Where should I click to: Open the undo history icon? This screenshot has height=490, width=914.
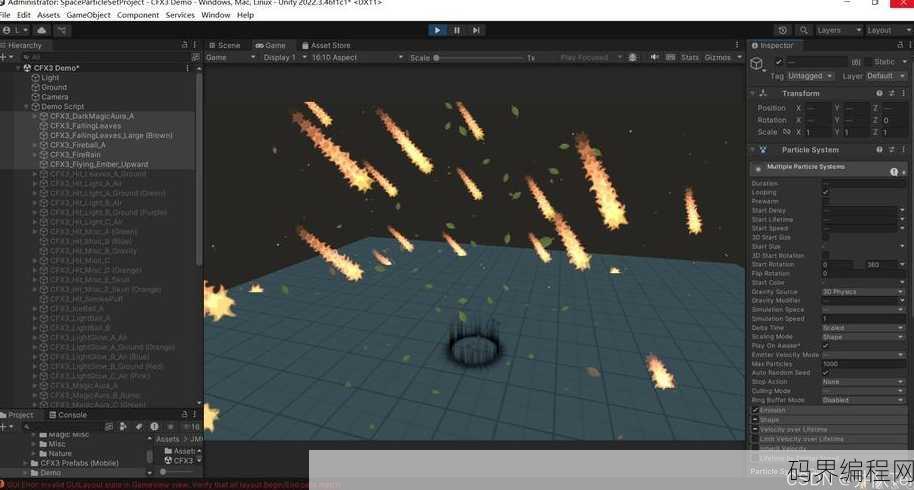click(783, 30)
